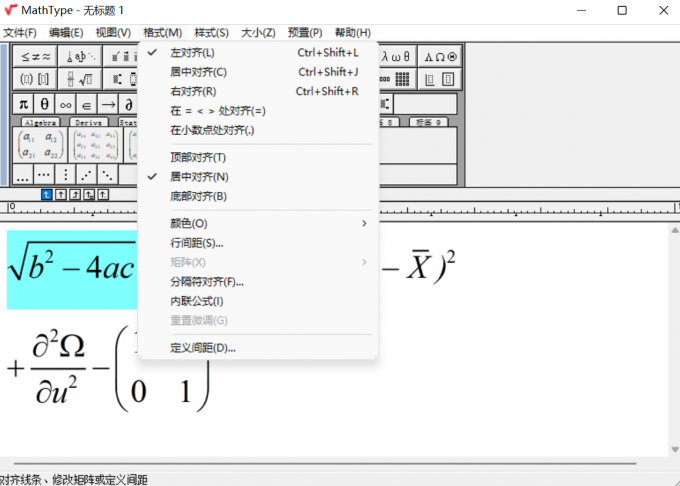Select 顶部对齐(T) vertical alignment
Viewport: 680px width, 486px height.
(x=258, y=157)
